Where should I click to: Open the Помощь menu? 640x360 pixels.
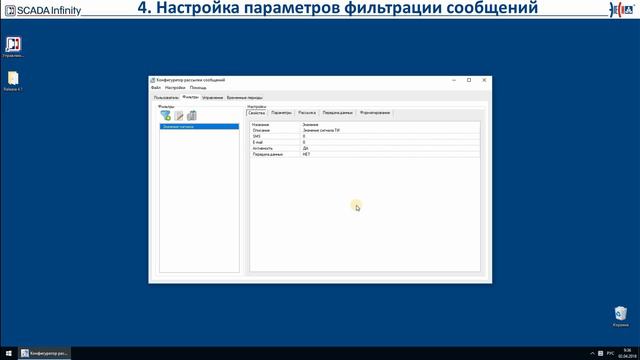point(198,88)
